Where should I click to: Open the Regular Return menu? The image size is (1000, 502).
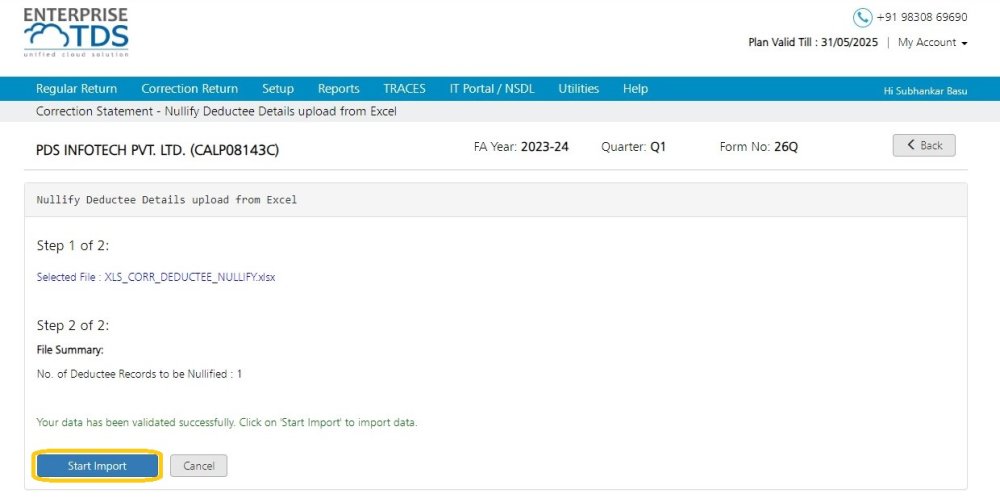(77, 89)
